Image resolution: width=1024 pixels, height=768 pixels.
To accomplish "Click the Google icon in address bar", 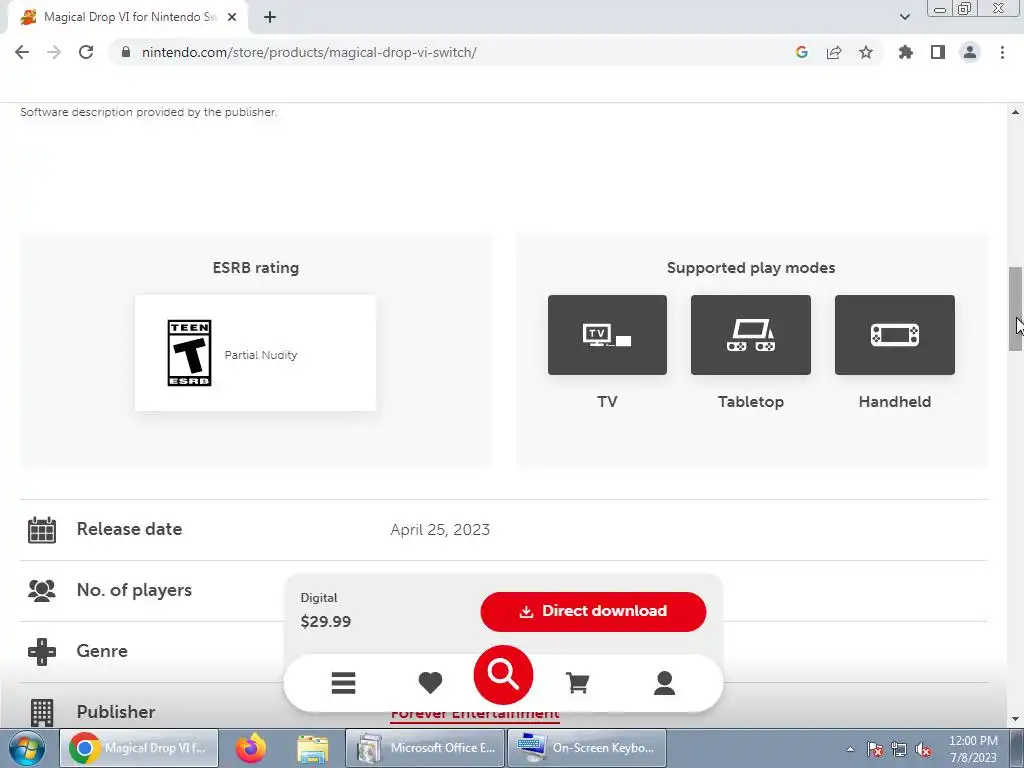I will [802, 52].
